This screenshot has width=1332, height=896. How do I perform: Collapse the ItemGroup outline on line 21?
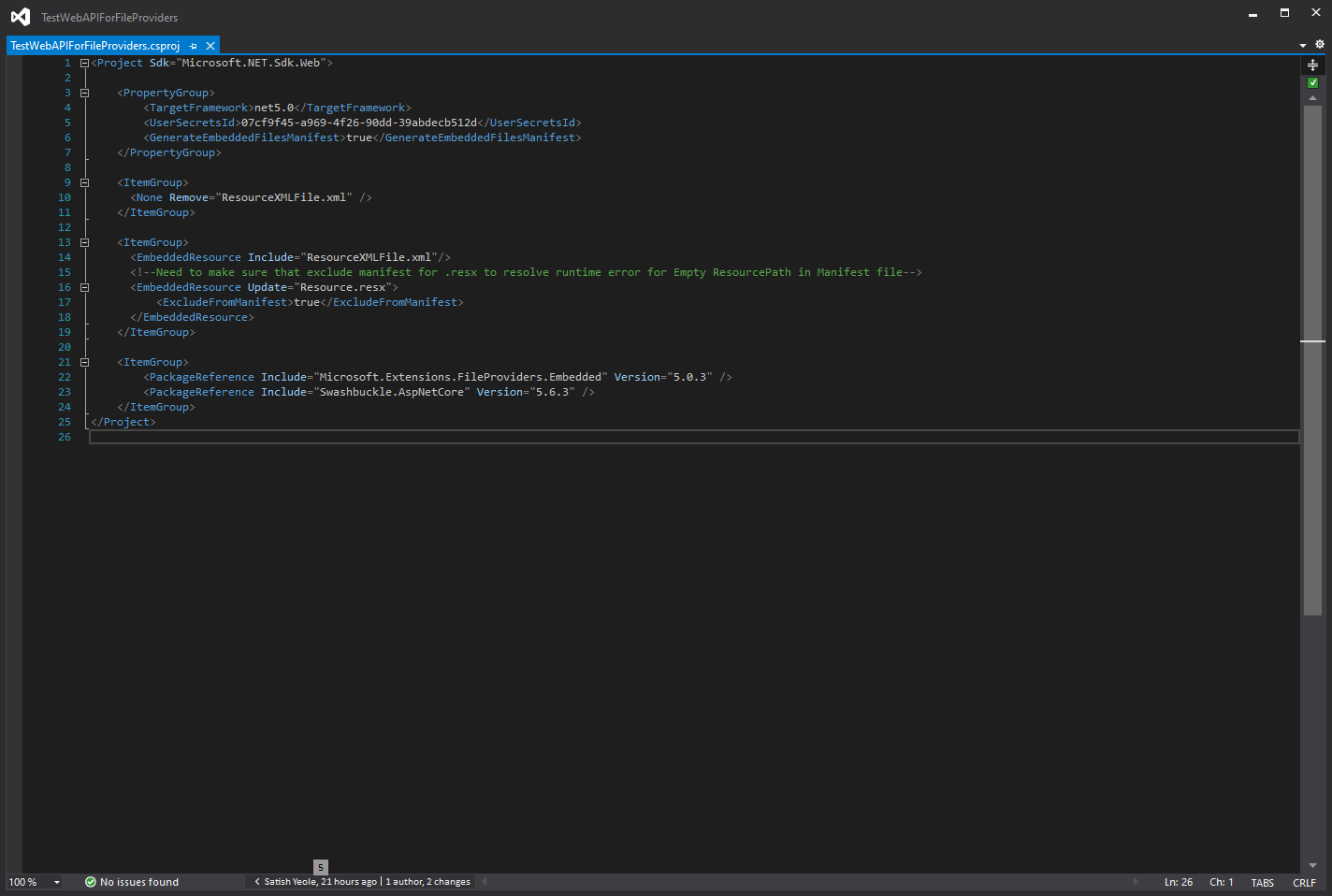click(x=83, y=362)
